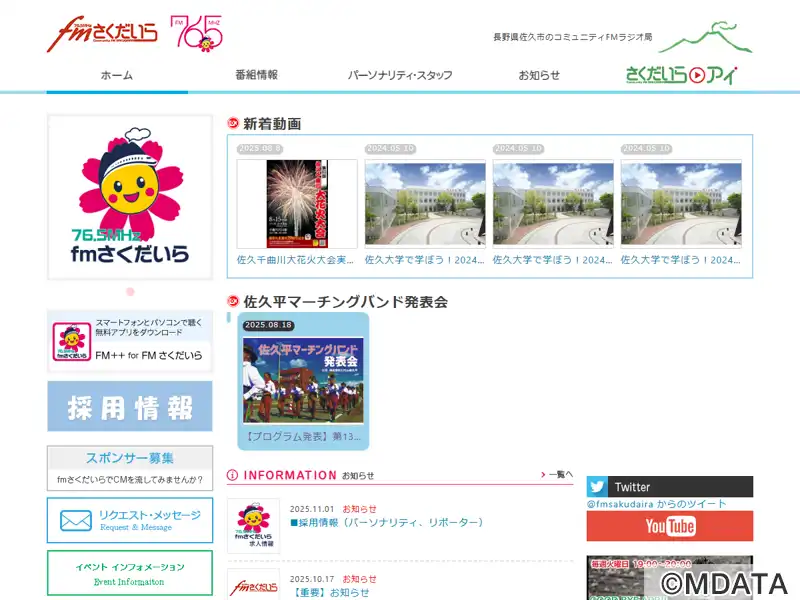Viewport: 800px width, 600px height.
Task: Click the 新着動画 section heading icon
Action: point(234,123)
